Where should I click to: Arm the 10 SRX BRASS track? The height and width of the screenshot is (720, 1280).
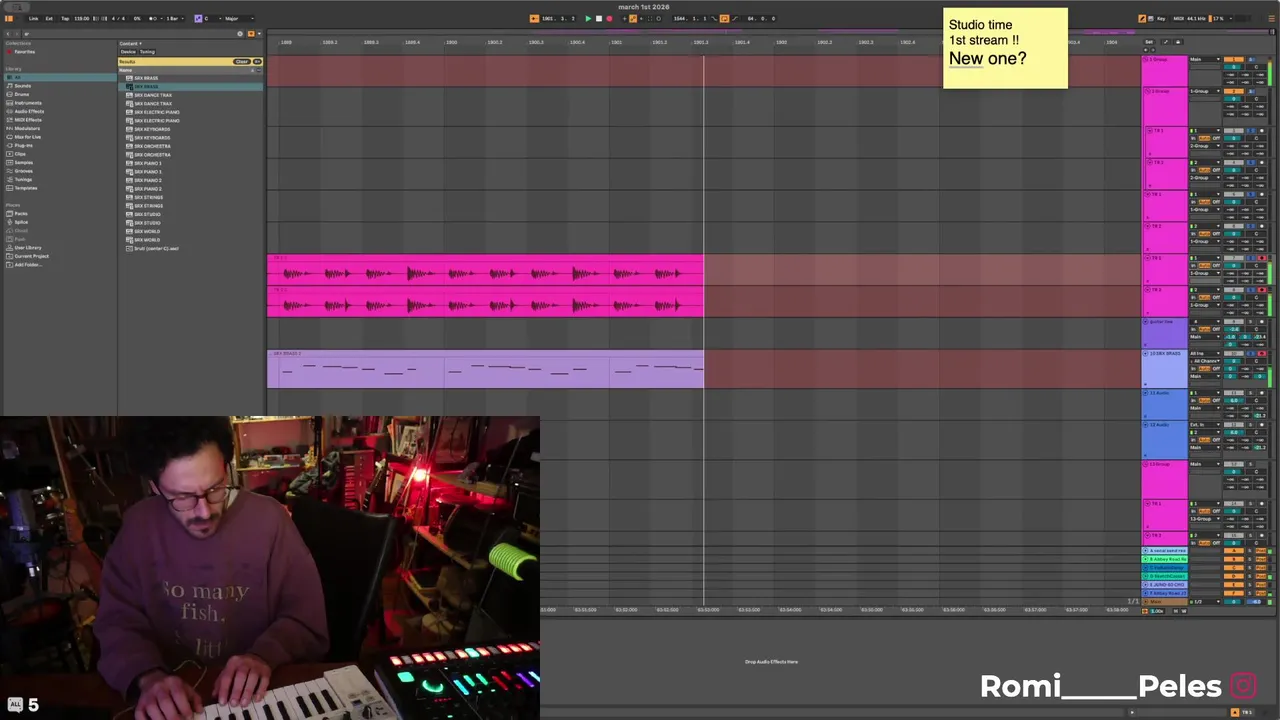(x=1262, y=353)
